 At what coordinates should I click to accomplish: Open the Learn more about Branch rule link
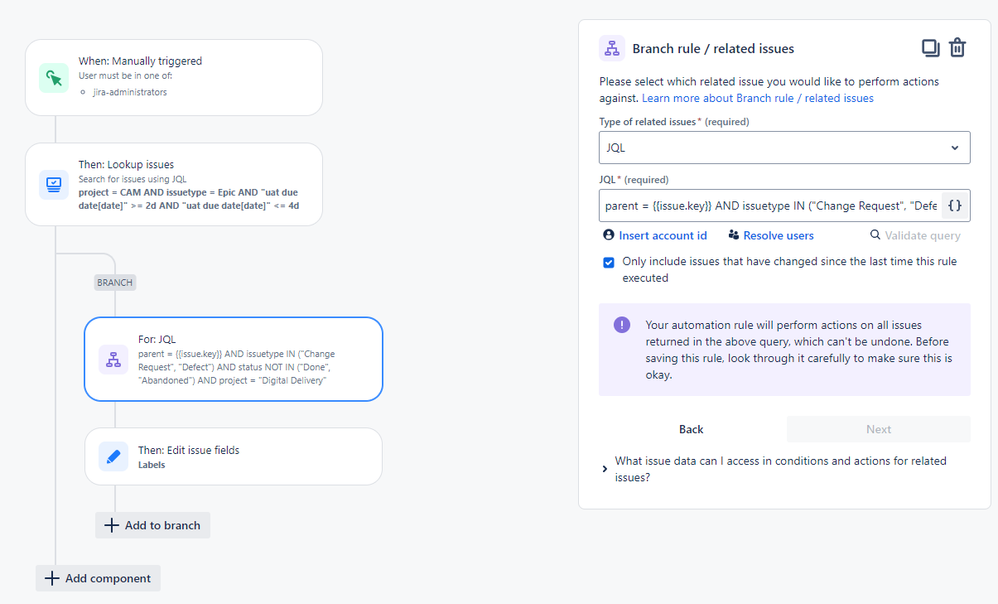point(757,98)
